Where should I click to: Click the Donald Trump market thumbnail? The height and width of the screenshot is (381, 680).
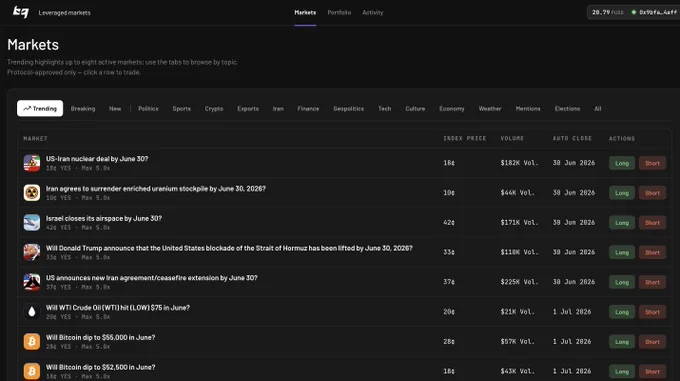coord(32,252)
